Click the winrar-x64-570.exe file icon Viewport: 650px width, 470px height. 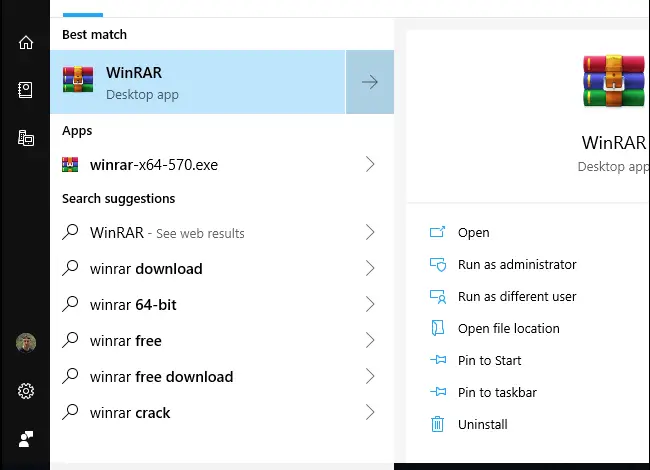(70, 165)
